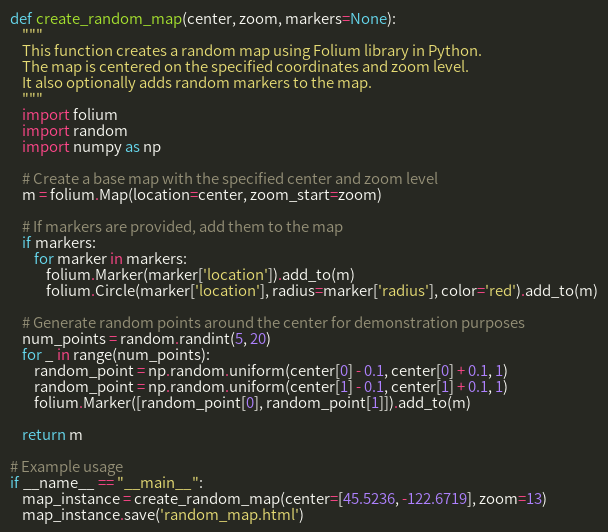
Task: Click the 'import folium' line
Action: click(x=70, y=115)
